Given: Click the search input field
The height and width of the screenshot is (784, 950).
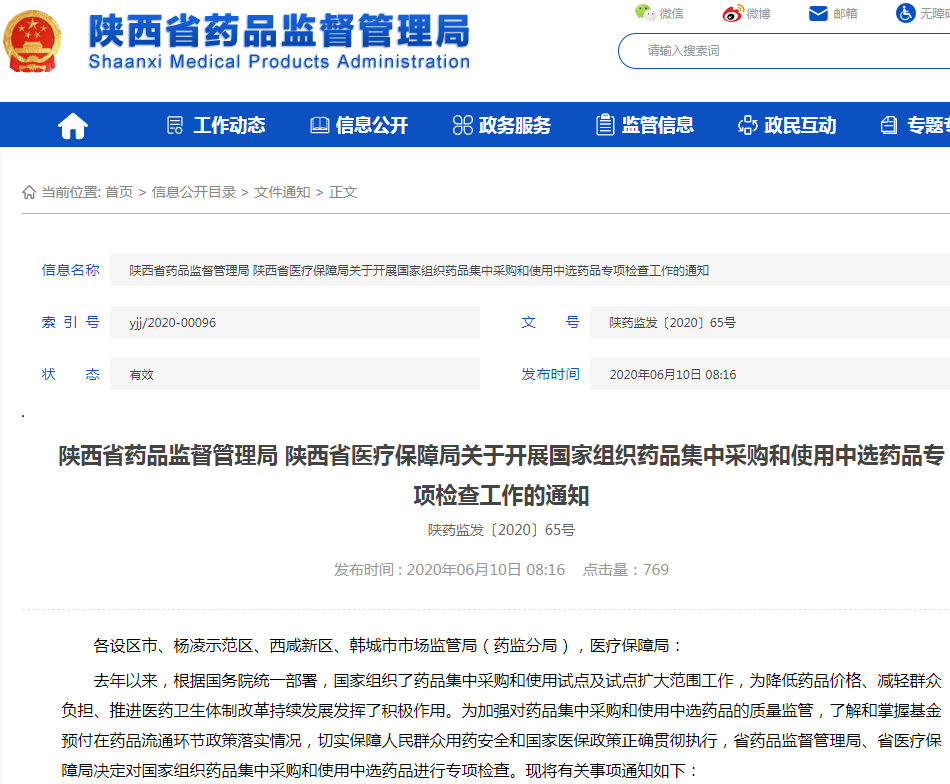Looking at the screenshot, I should (x=784, y=51).
